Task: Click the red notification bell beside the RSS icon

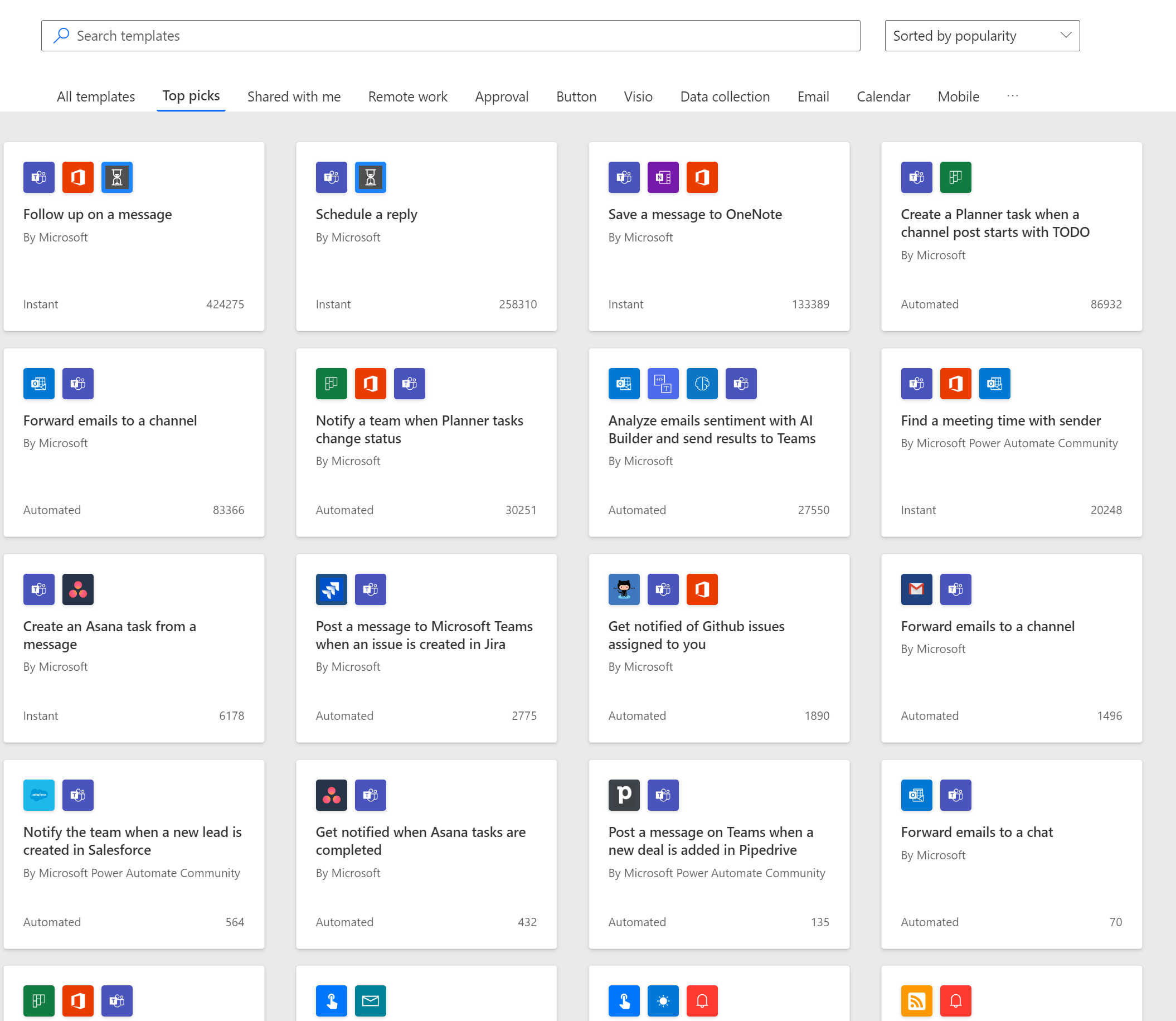Action: pyautogui.click(x=955, y=1000)
